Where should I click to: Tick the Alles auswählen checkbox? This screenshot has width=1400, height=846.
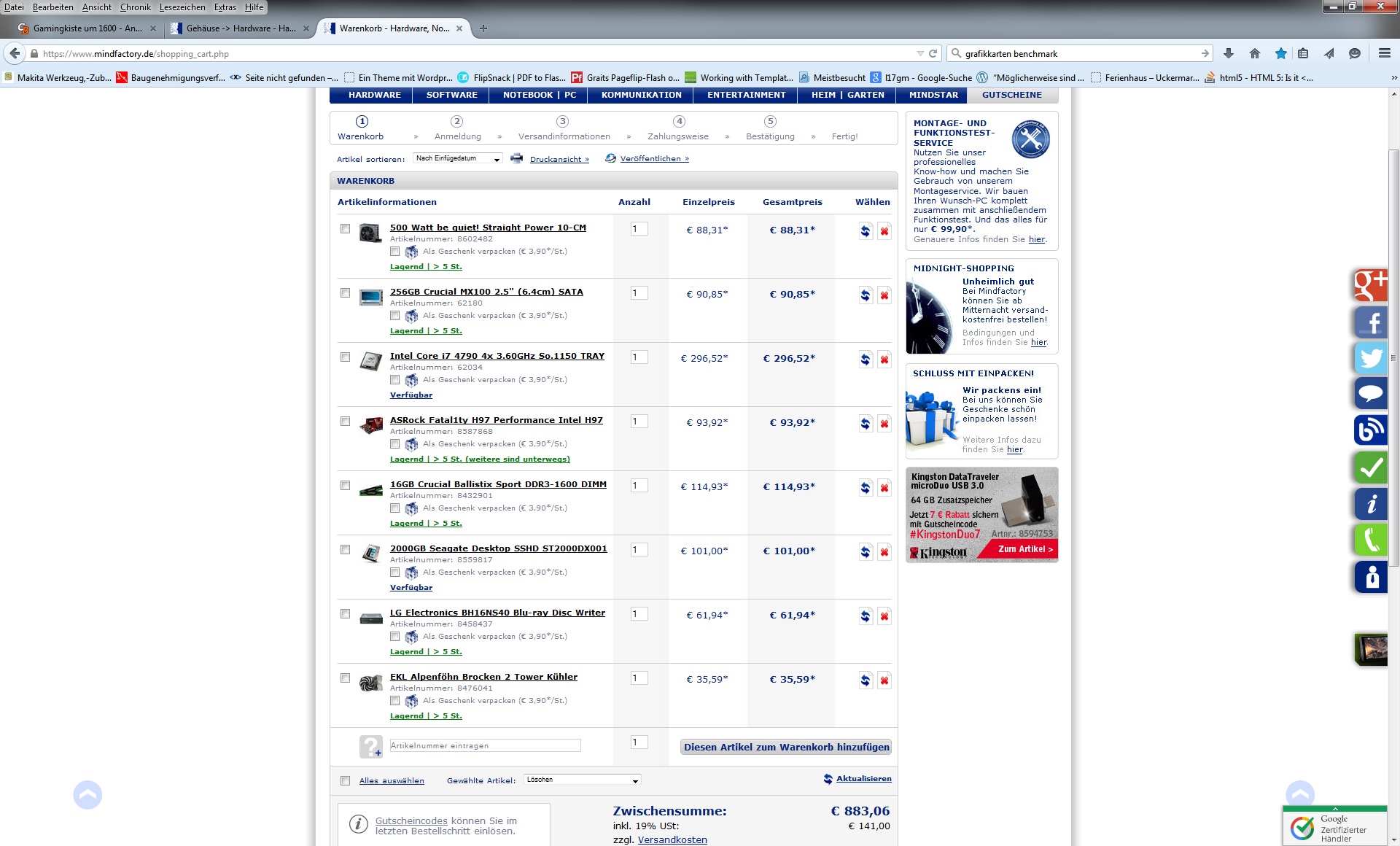[345, 780]
